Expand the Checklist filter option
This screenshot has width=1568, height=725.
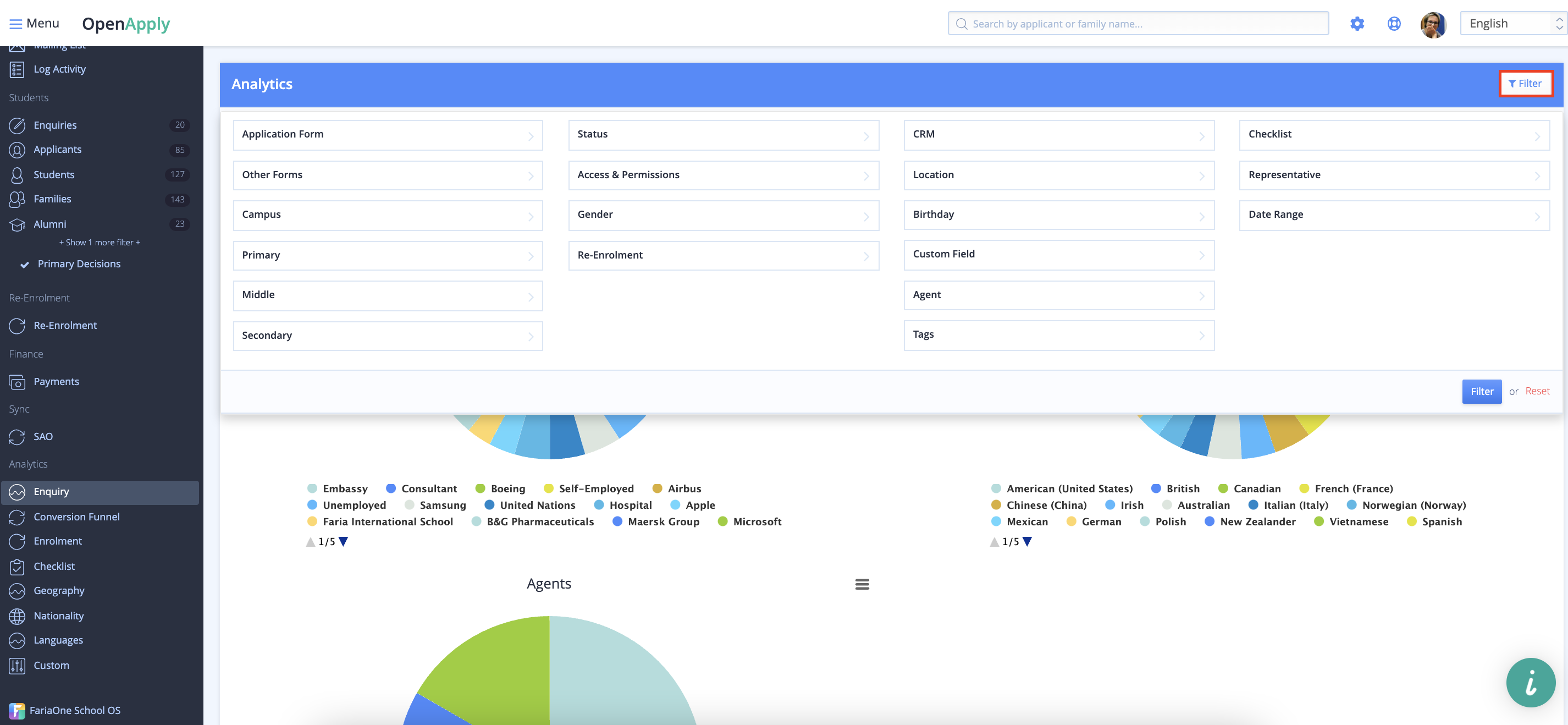(x=1394, y=135)
